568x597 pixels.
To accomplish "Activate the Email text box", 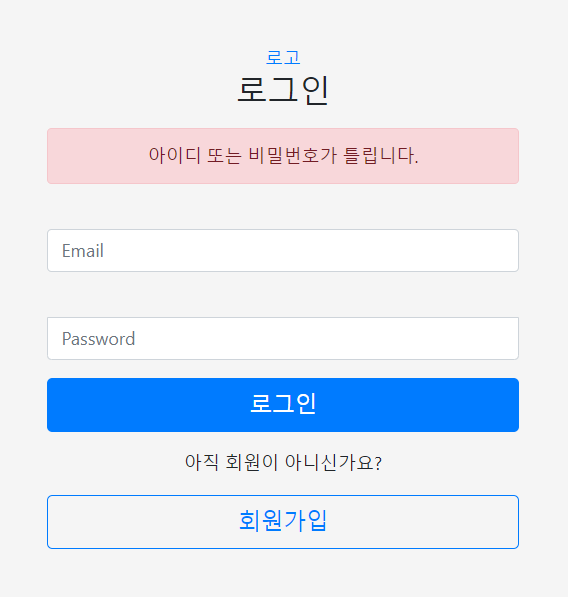I will [283, 251].
